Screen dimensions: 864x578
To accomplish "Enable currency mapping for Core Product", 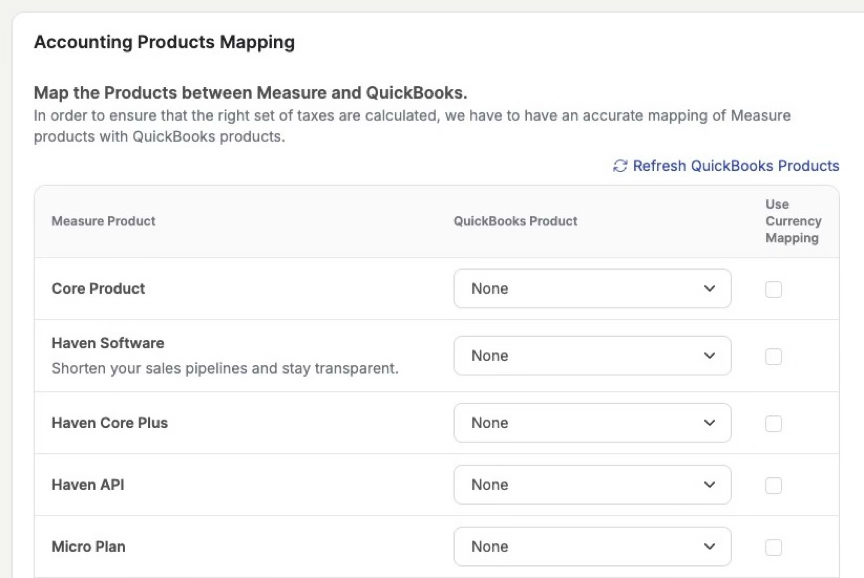I will coord(773,290).
